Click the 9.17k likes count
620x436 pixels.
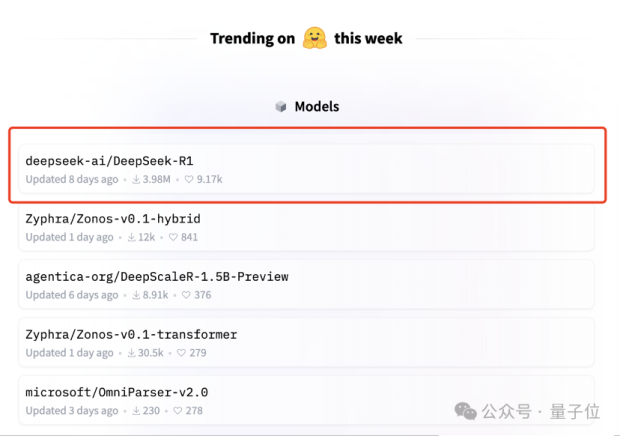pos(209,180)
